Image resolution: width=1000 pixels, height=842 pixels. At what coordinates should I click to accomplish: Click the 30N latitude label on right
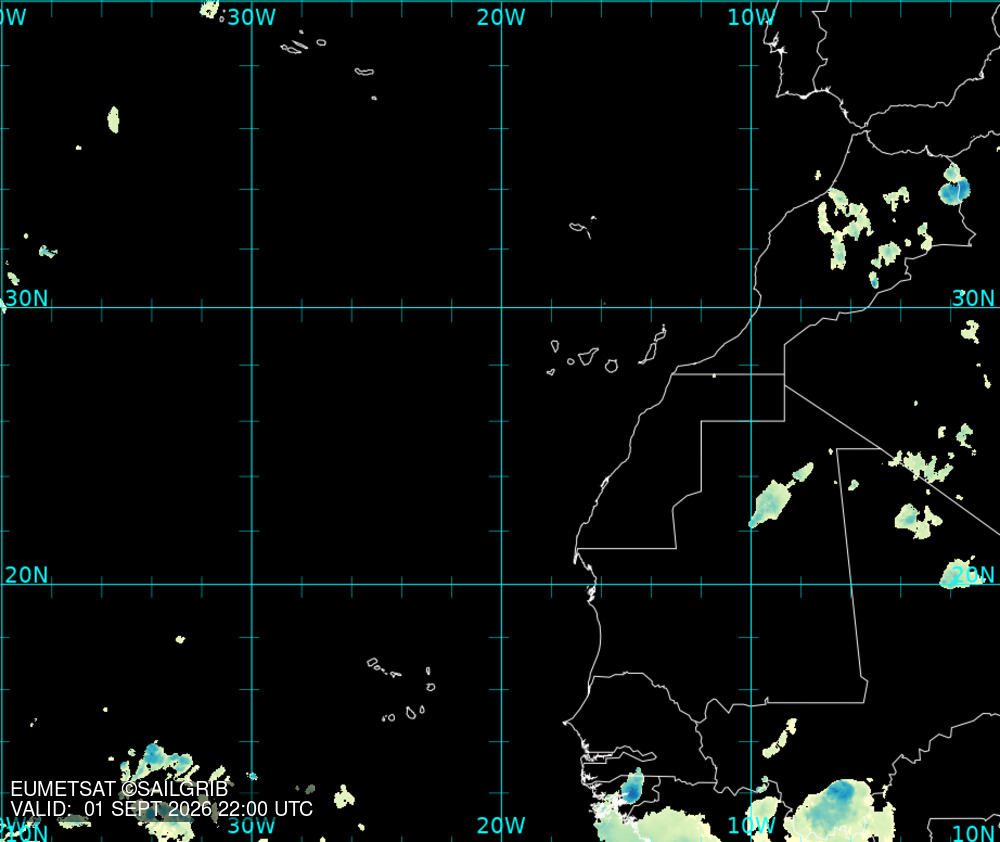(973, 298)
